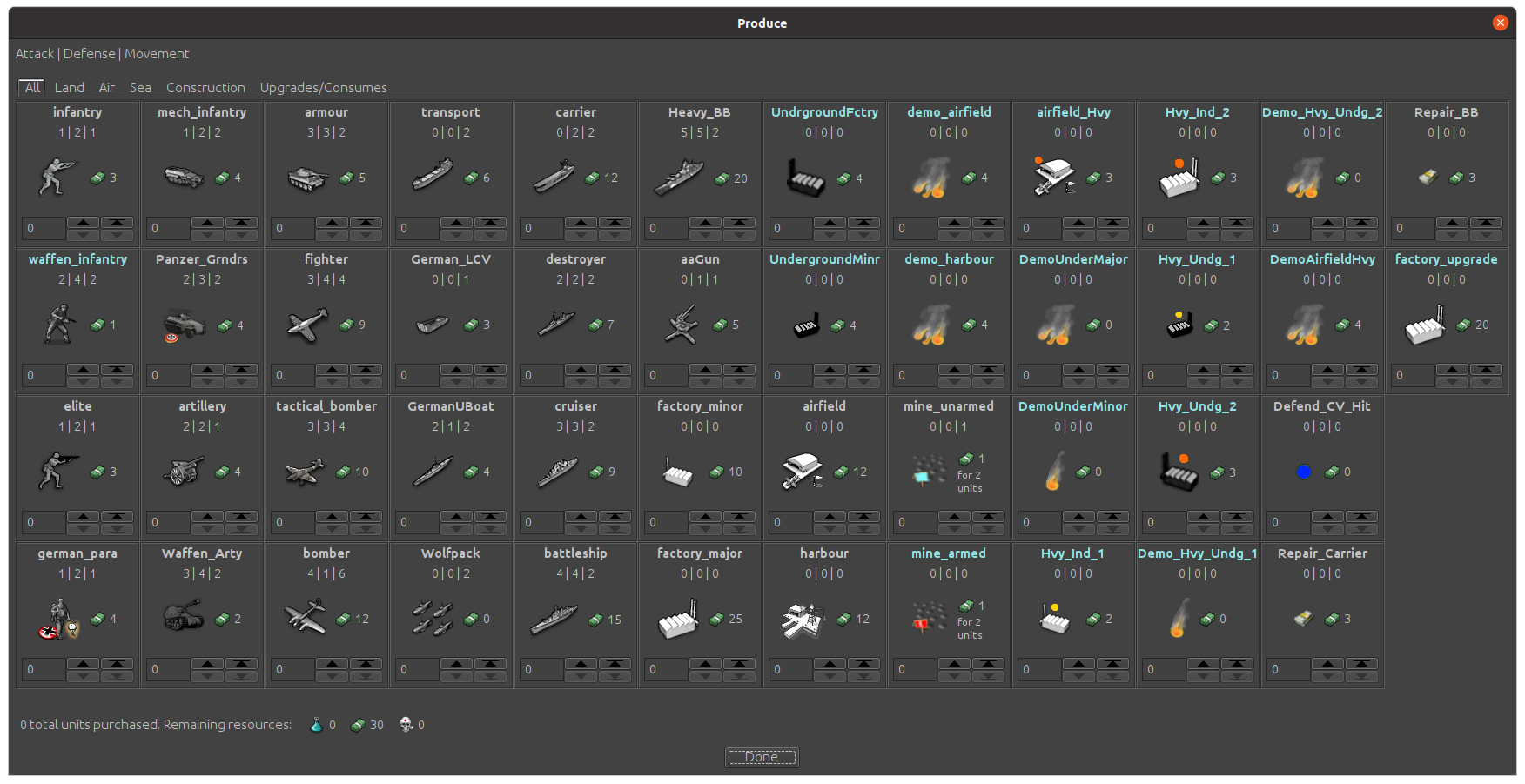The height and width of the screenshot is (784, 1525).
Task: Switch to the Sea tab
Action: [140, 88]
